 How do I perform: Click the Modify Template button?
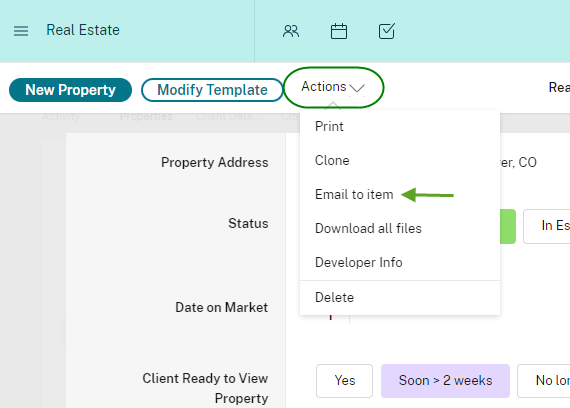(212, 90)
